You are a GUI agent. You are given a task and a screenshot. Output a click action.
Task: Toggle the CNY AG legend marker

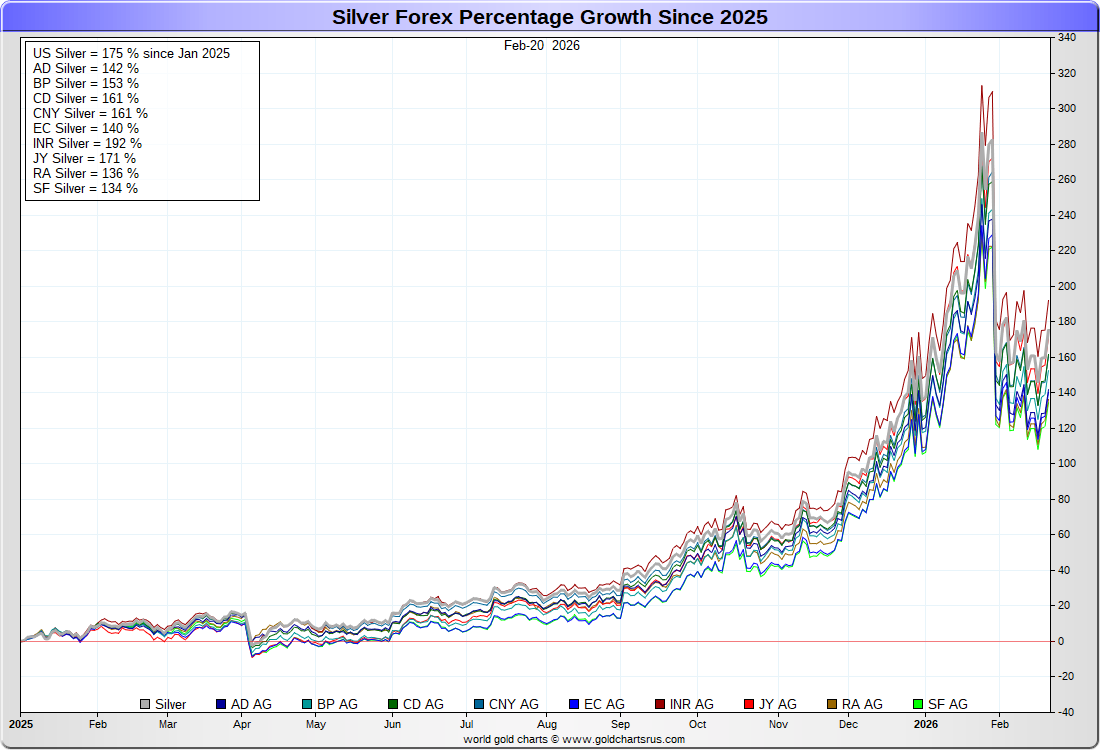tap(479, 705)
